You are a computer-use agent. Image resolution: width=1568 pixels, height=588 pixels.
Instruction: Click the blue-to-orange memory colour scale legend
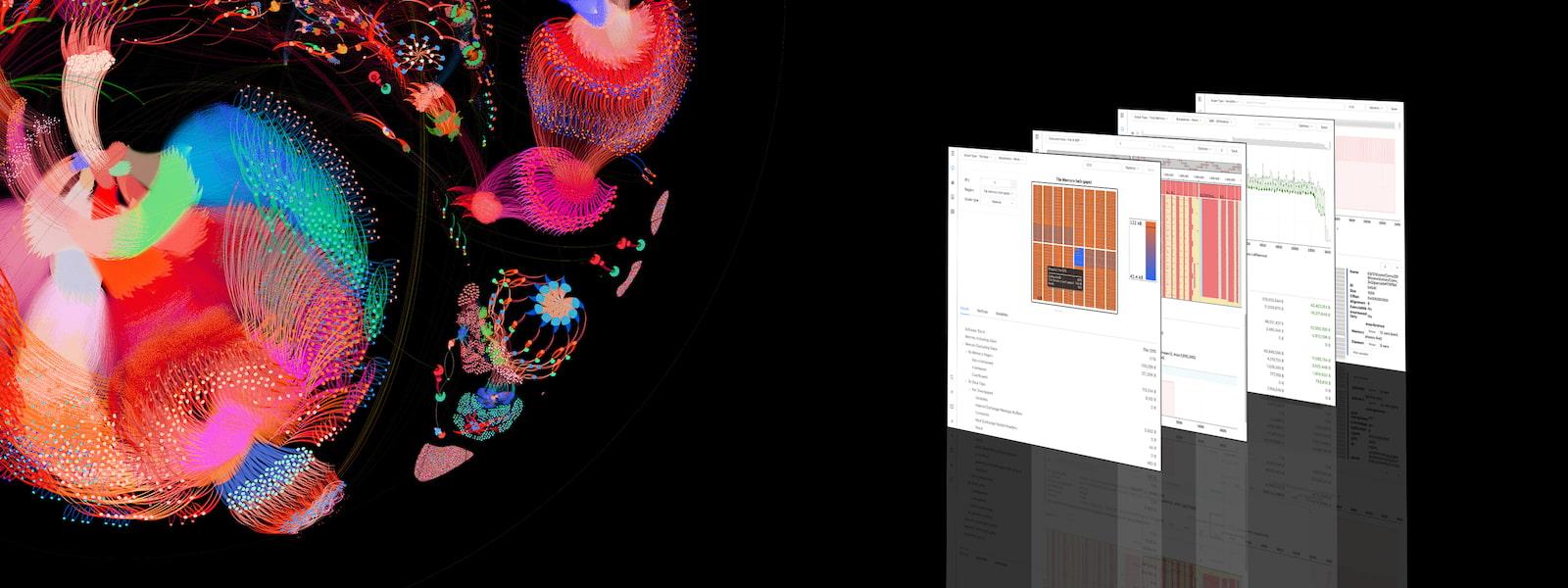click(x=1151, y=251)
